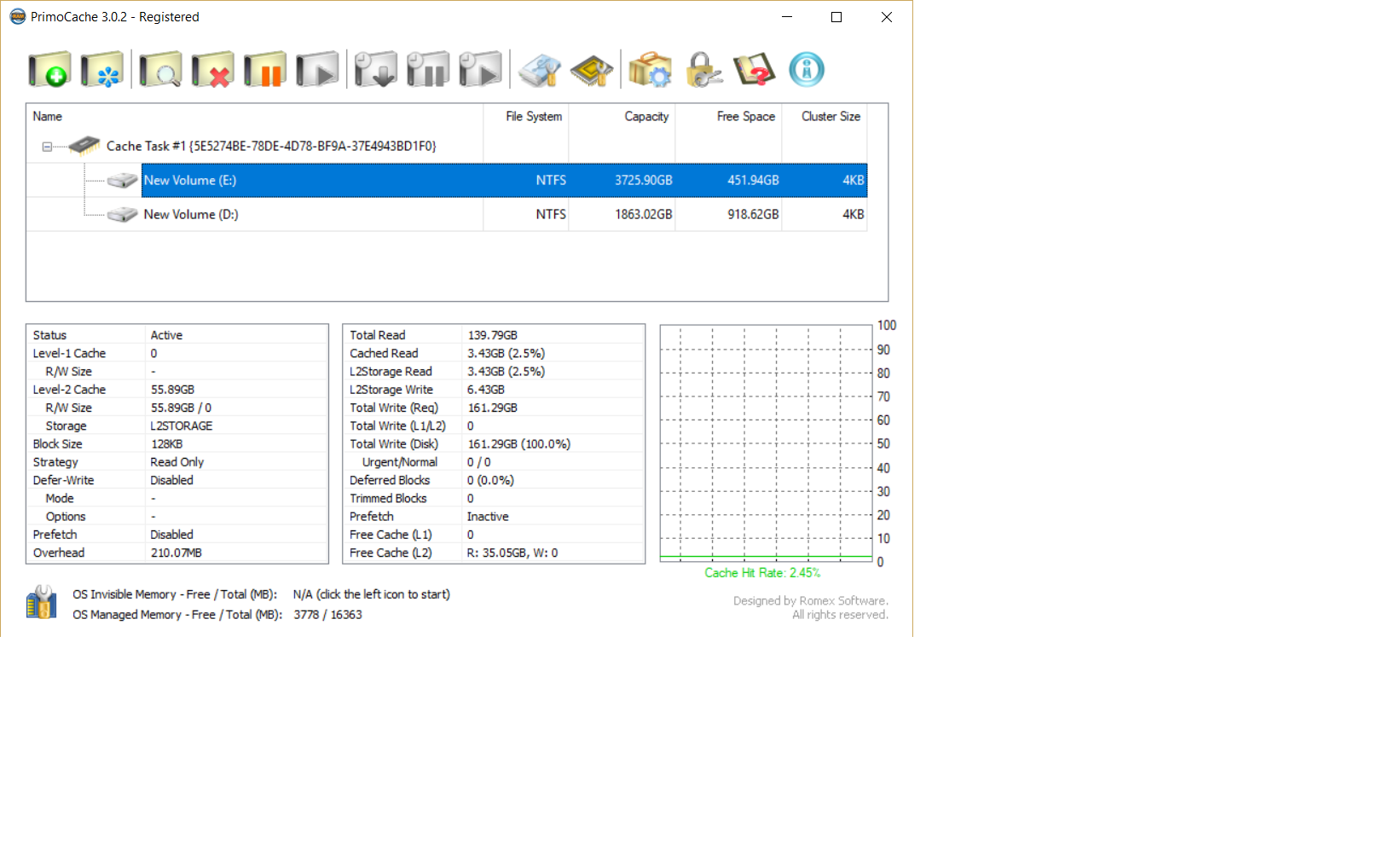Viewport: 1389px width, 868px height.
Task: Click the pause defer-write clock icon
Action: point(428,70)
